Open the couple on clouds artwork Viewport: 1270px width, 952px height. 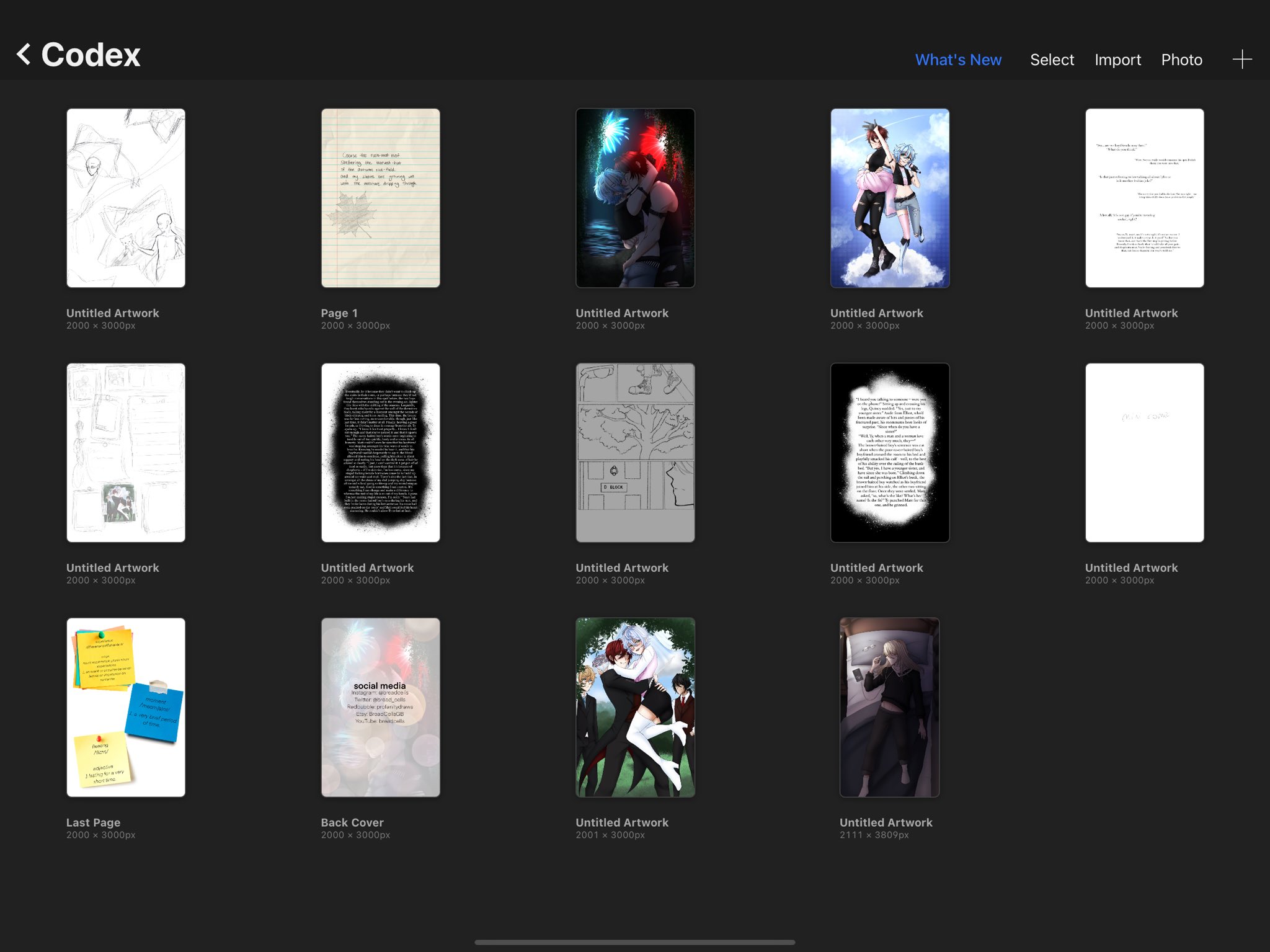[x=889, y=198]
